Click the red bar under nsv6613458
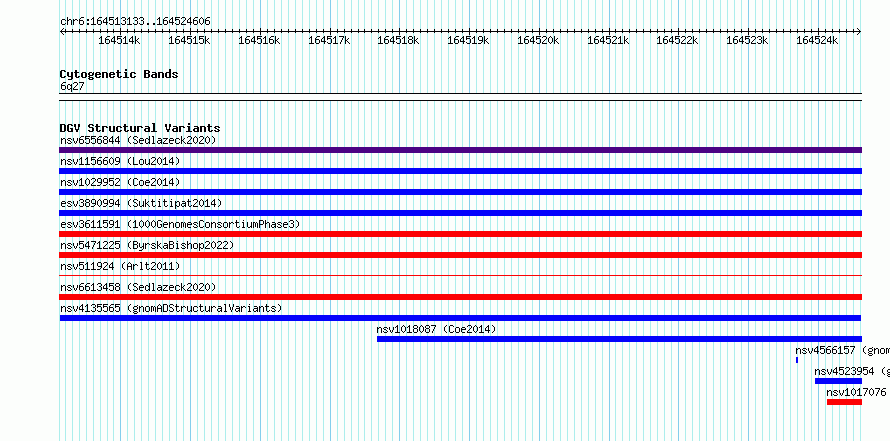The width and height of the screenshot is (890, 441). pos(460,297)
